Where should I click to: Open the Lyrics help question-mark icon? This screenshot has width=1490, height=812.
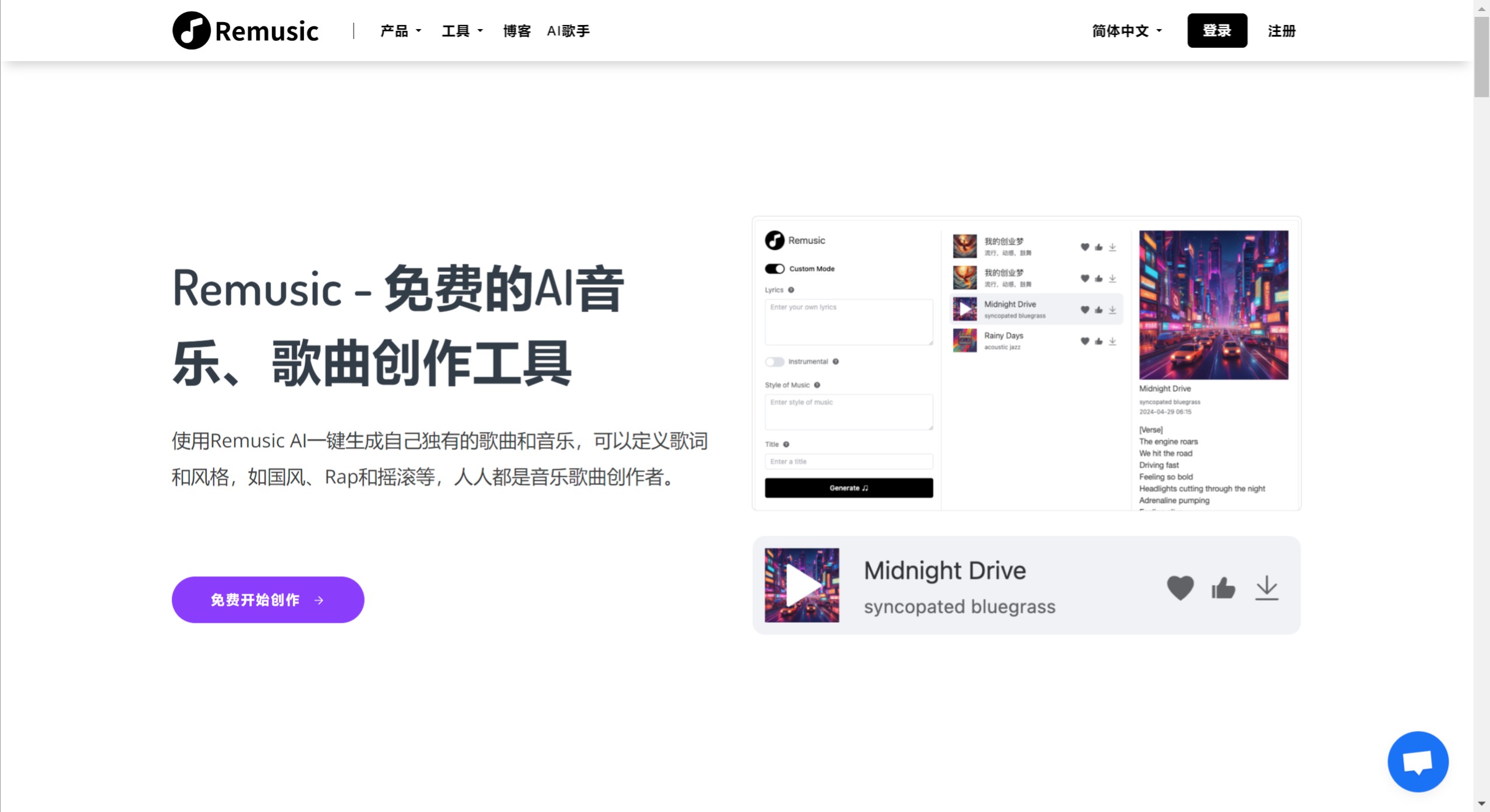tap(792, 290)
